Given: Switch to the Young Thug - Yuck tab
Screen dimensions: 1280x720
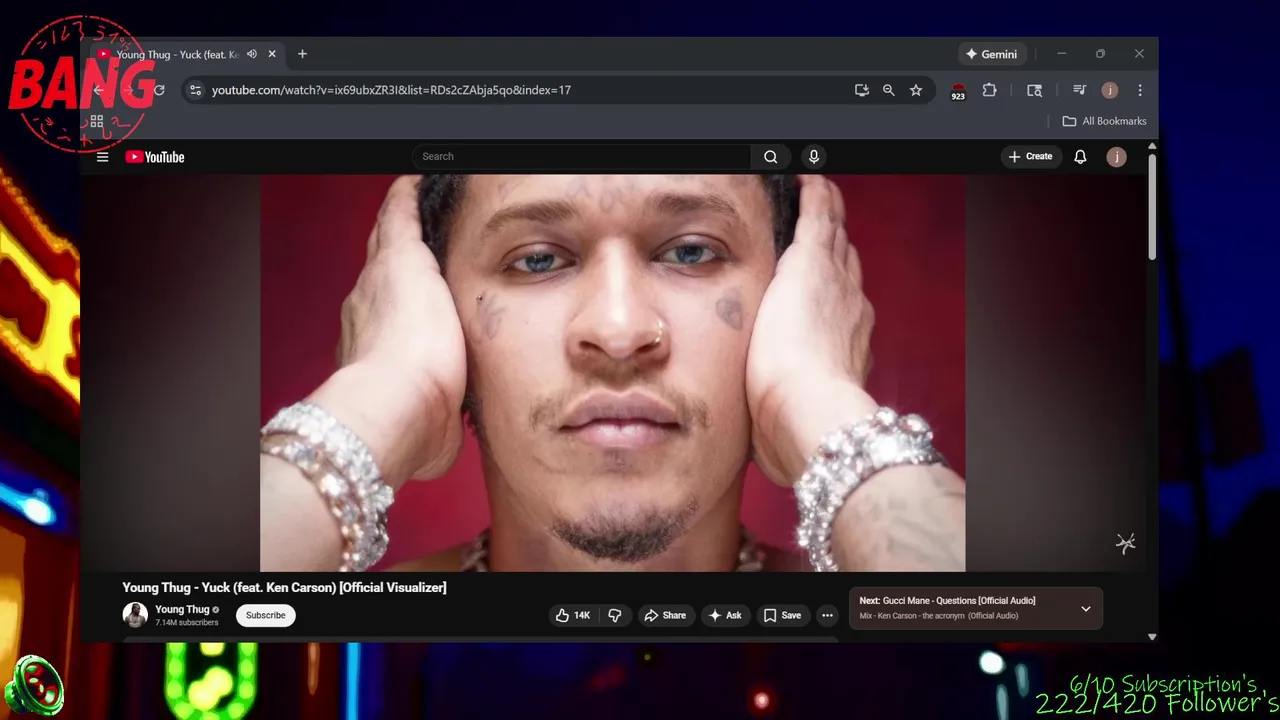Looking at the screenshot, I should coord(177,54).
